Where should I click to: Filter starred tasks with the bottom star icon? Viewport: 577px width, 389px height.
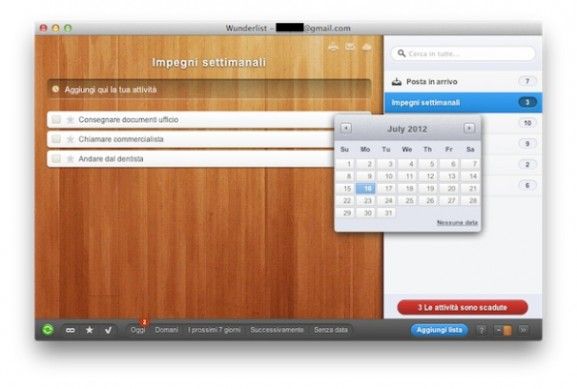click(x=89, y=330)
